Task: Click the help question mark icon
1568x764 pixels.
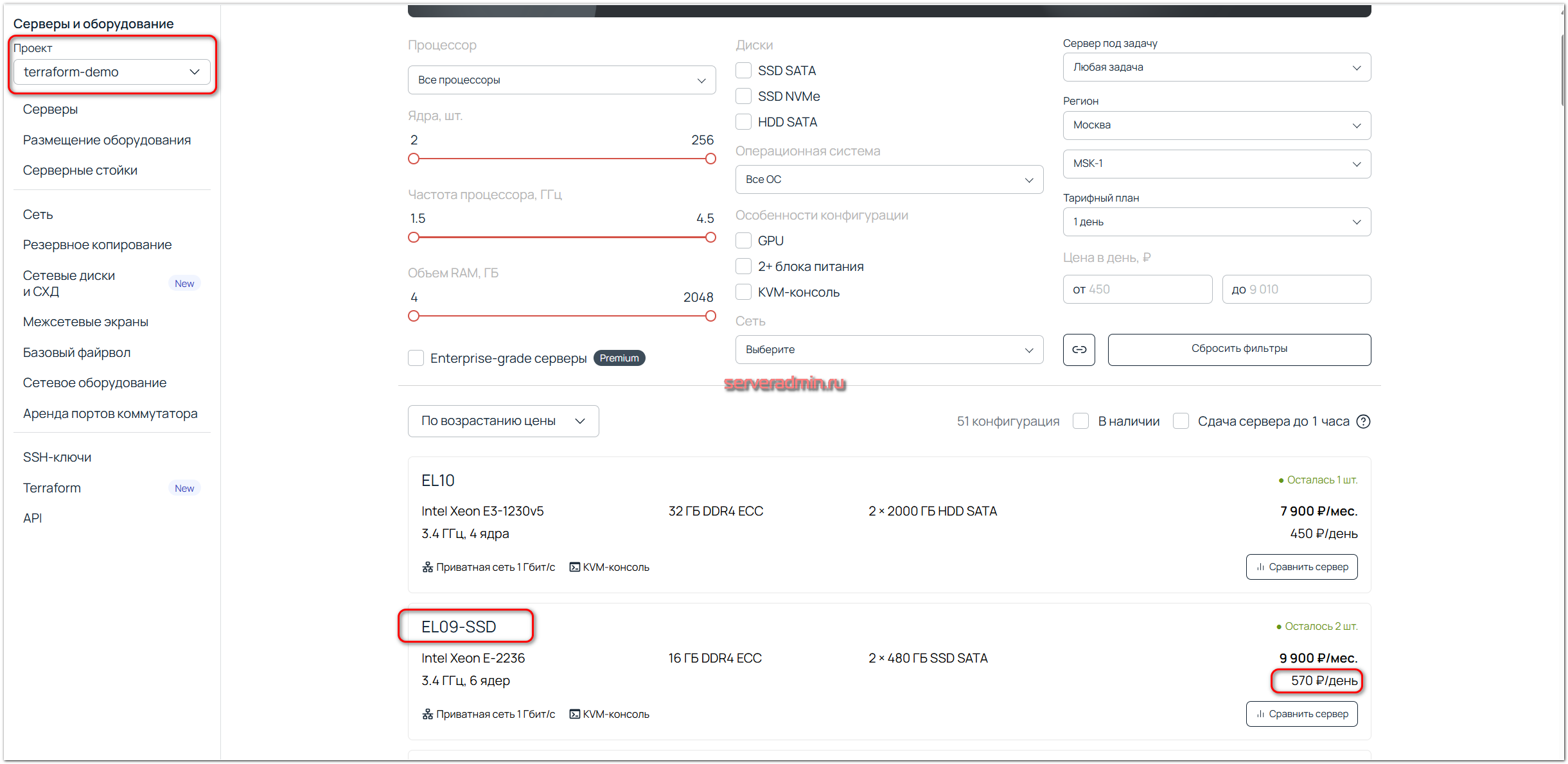Action: pyautogui.click(x=1363, y=421)
